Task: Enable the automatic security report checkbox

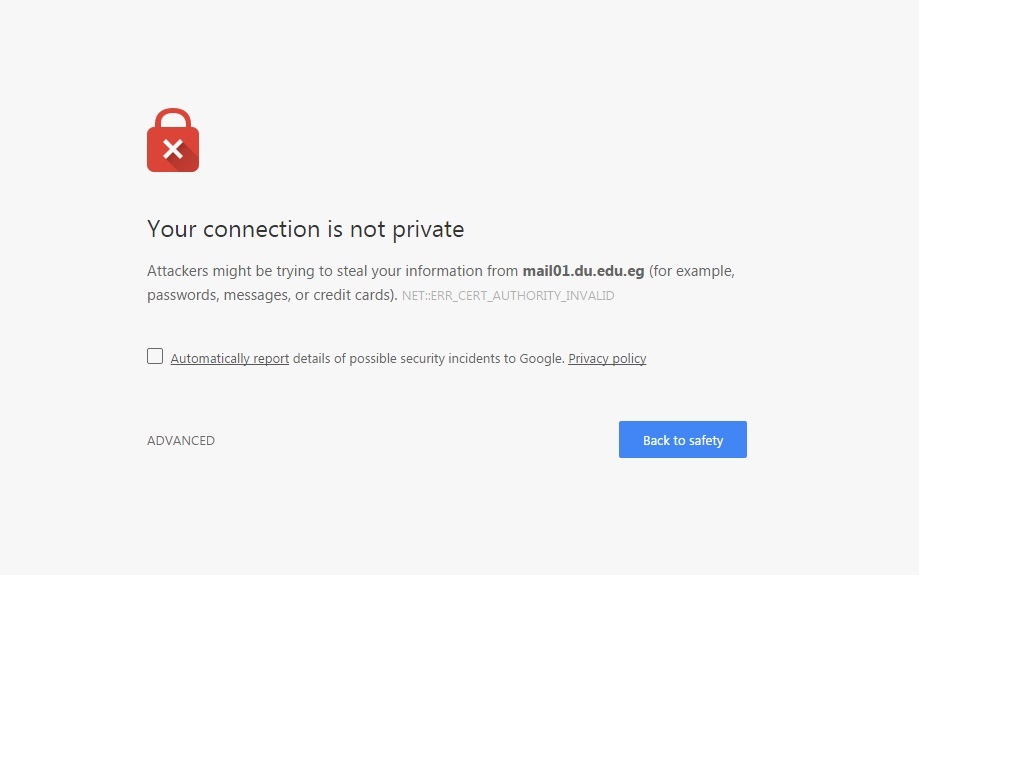Action: coord(155,356)
